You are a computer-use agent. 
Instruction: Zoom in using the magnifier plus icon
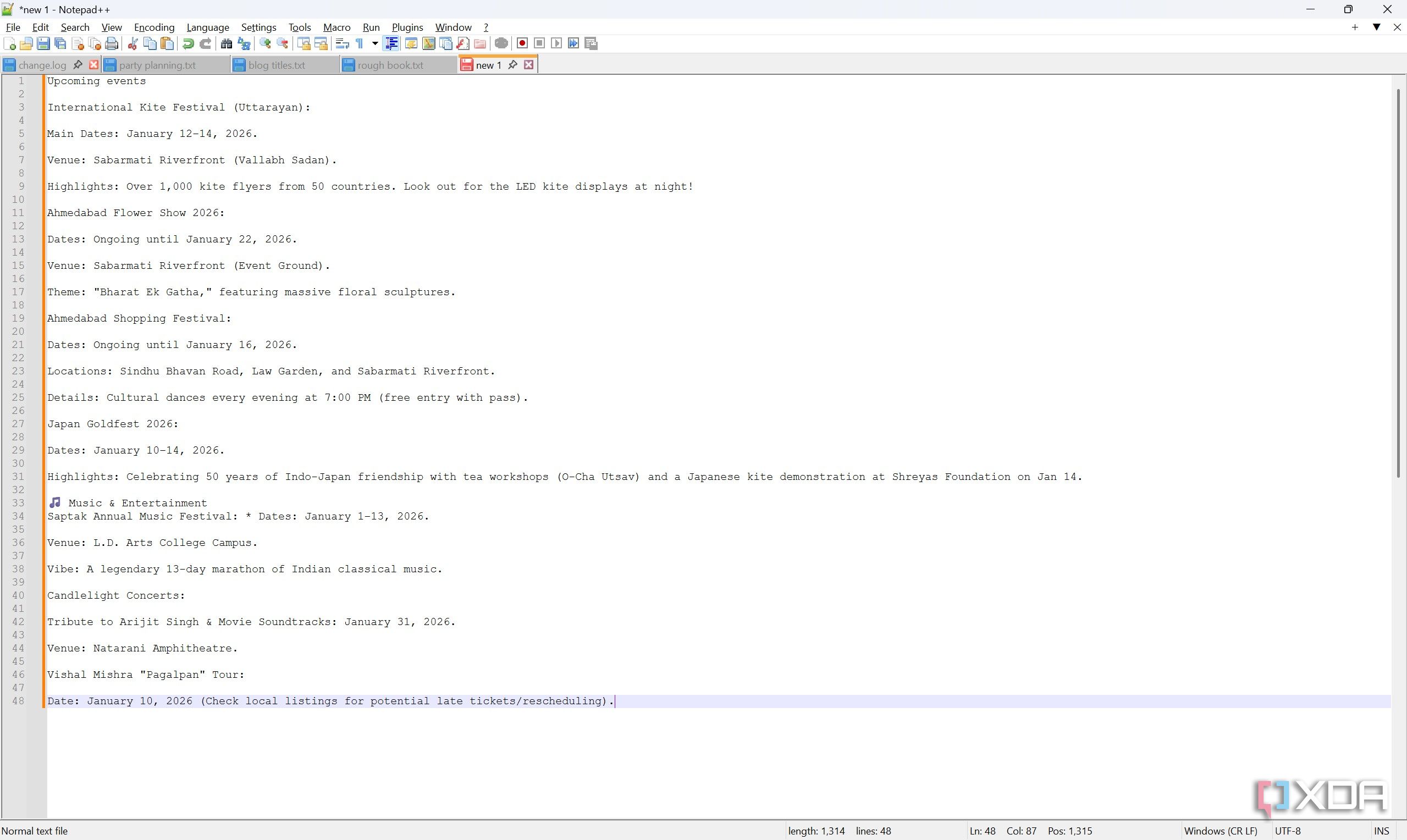(x=265, y=43)
